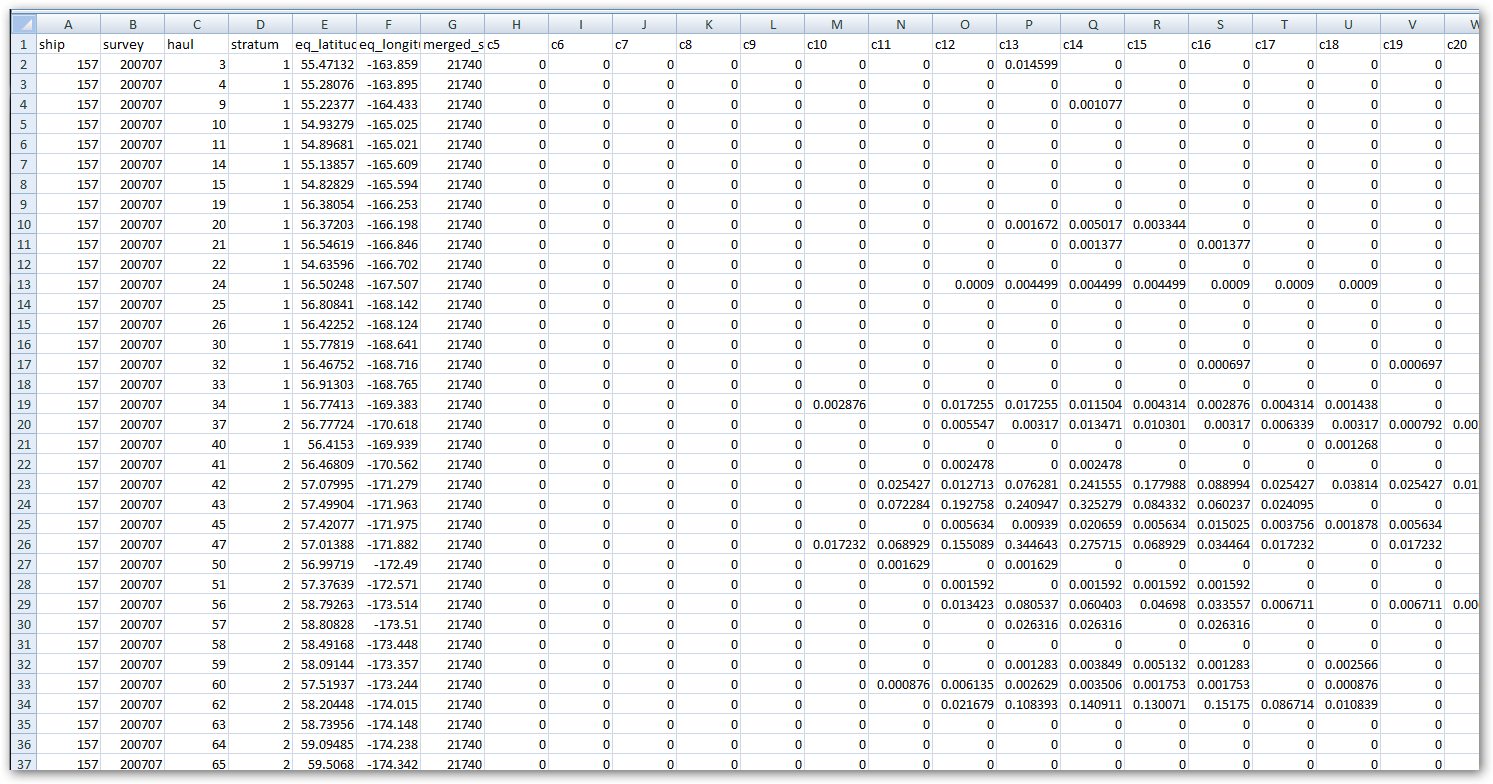Image resolution: width=1493 pixels, height=784 pixels.
Task: Select cell containing -163.859
Action: click(x=388, y=64)
